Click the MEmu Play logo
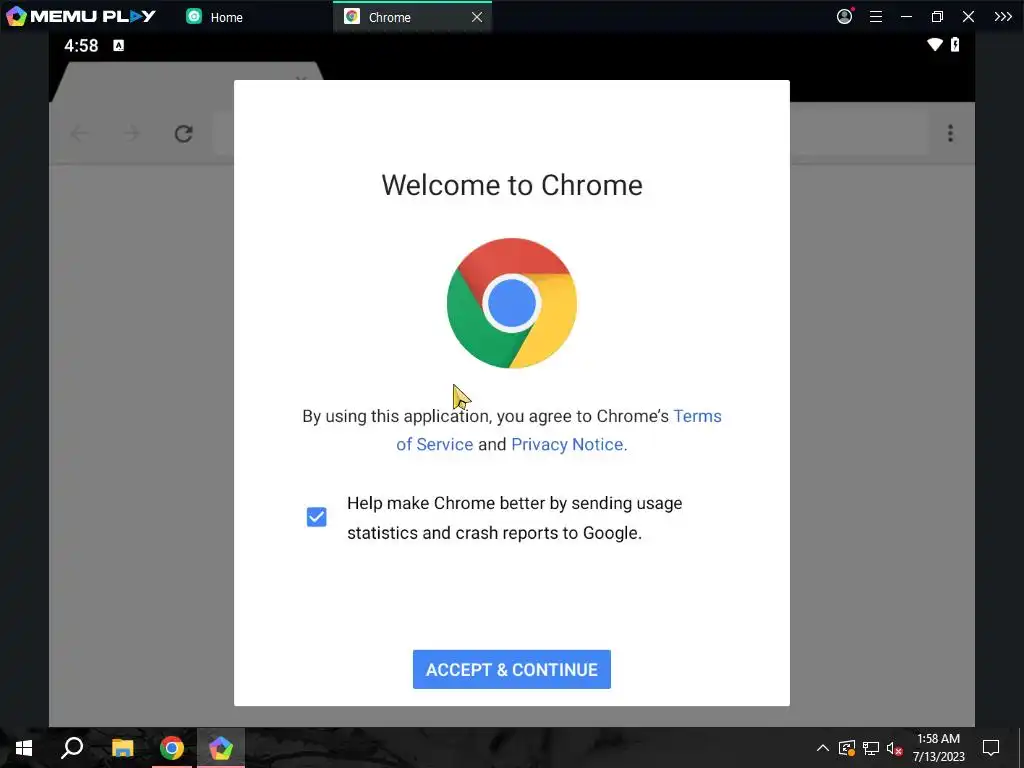Image resolution: width=1024 pixels, height=768 pixels. pyautogui.click(x=81, y=16)
